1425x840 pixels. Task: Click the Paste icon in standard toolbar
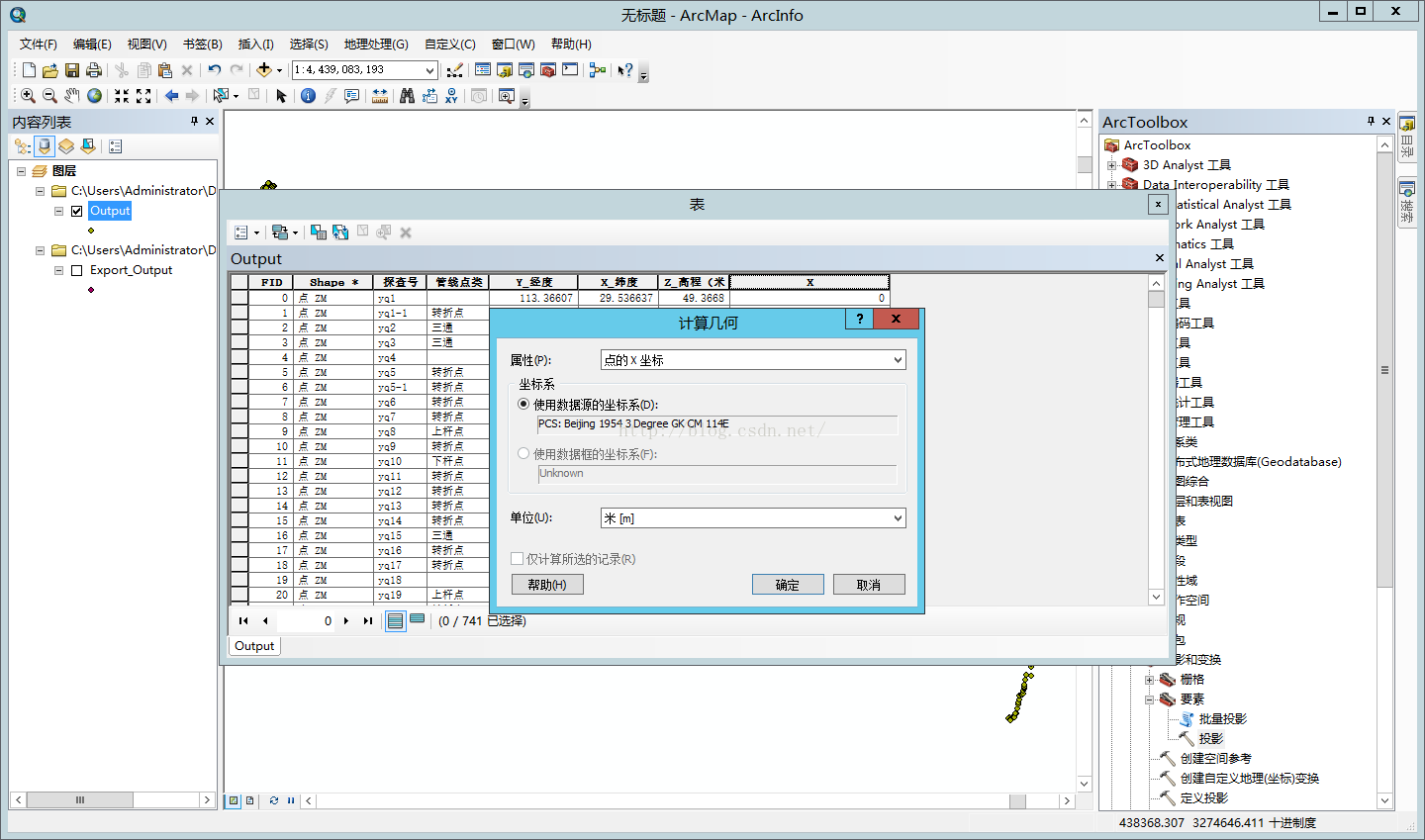(165, 70)
